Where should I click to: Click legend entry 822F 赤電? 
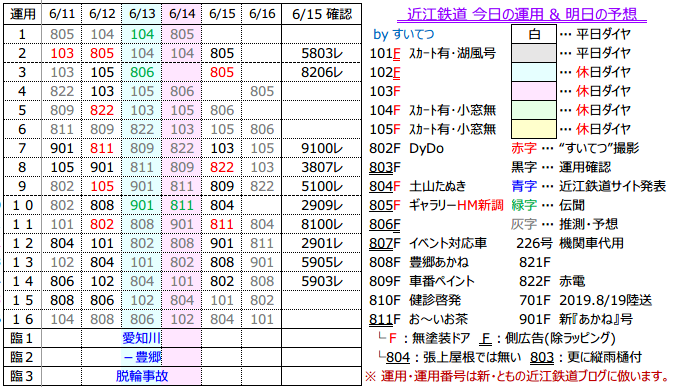(x=552, y=282)
